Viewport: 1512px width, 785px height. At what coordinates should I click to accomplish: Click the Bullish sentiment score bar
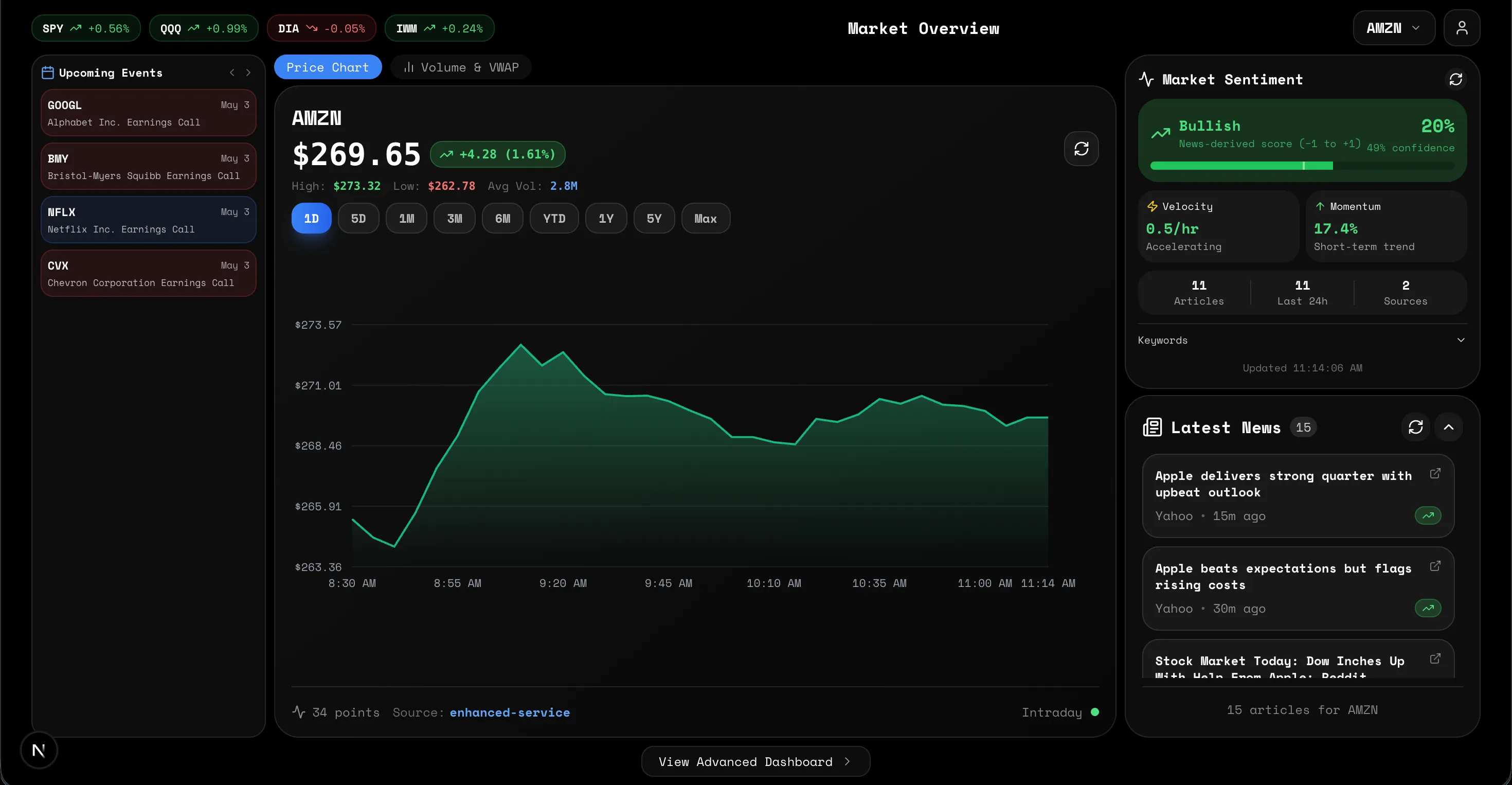coord(1302,166)
